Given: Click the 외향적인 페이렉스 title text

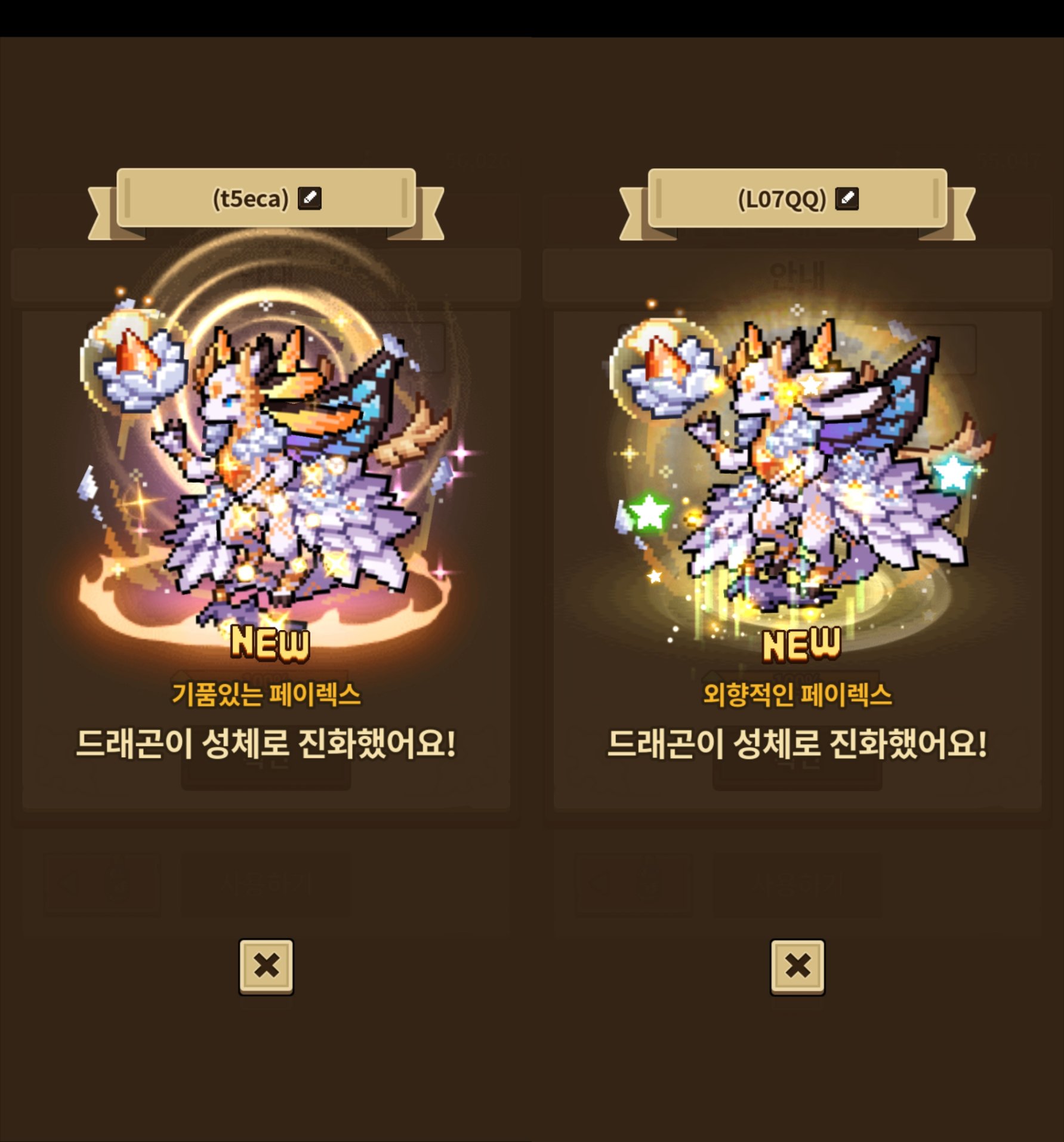Looking at the screenshot, I should tap(797, 695).
